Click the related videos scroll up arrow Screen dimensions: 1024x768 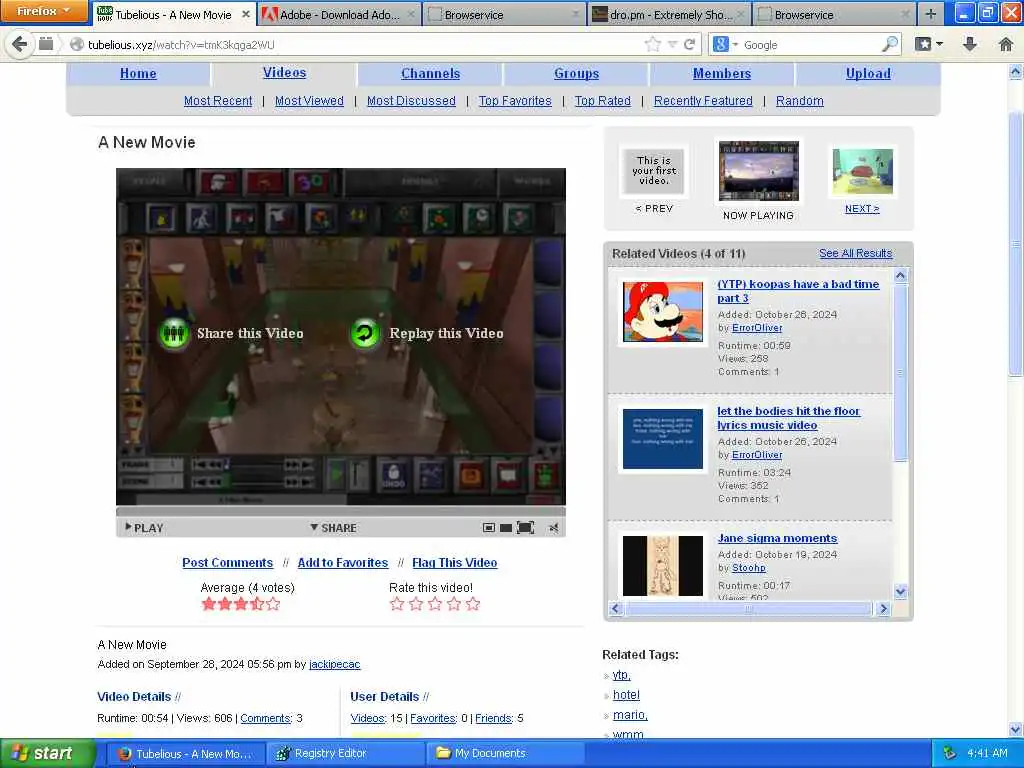901,276
